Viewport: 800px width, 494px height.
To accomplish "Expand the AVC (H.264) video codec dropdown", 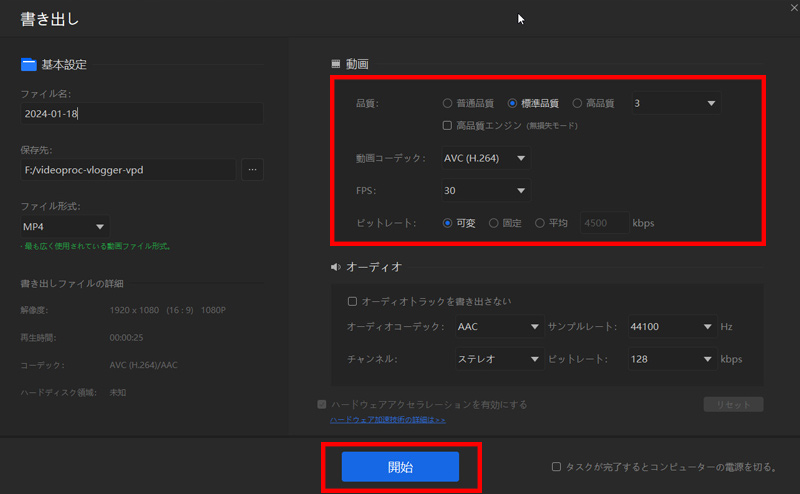I will click(486, 158).
